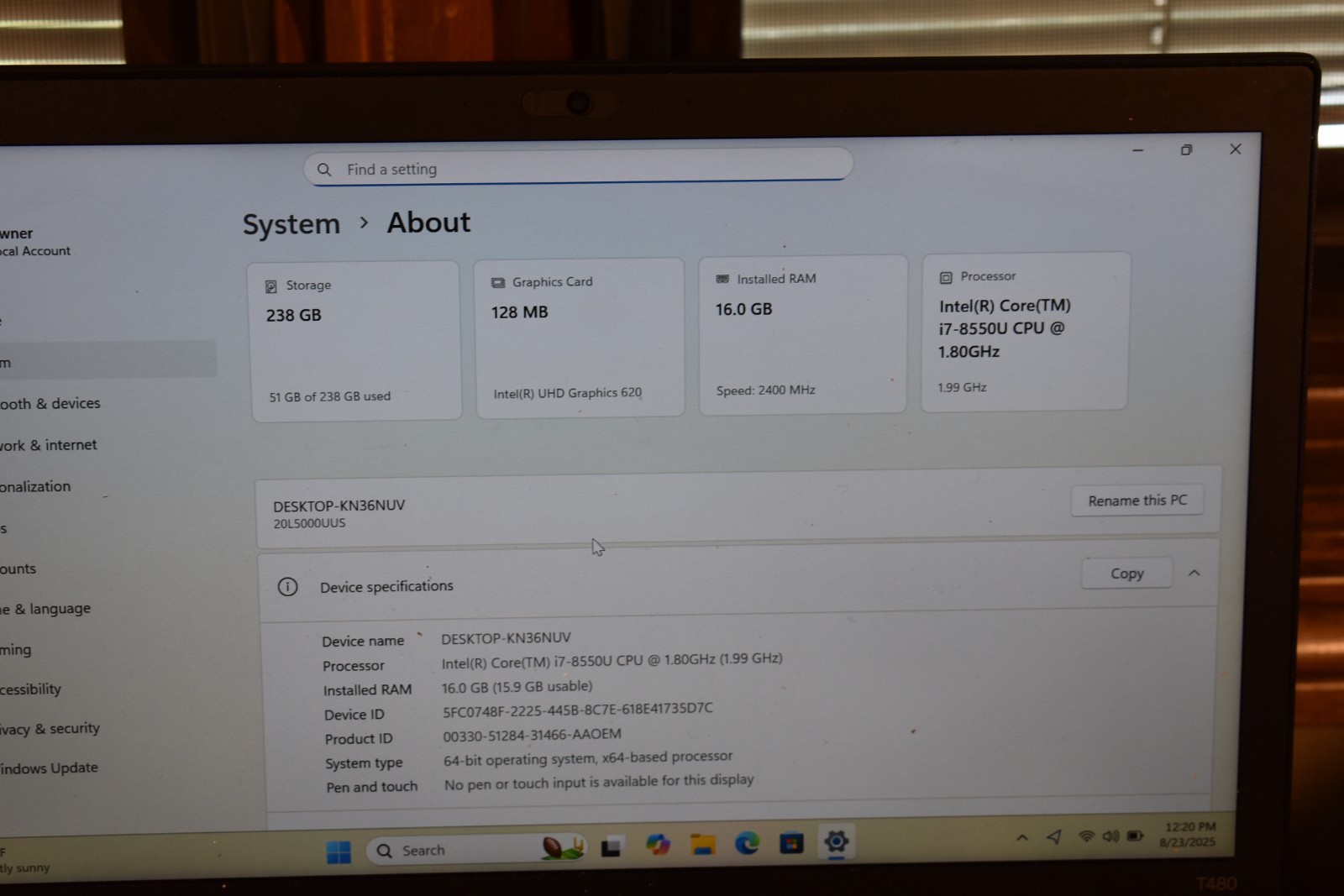This screenshot has width=1344, height=896.
Task: Launch Copilot from the taskbar
Action: click(658, 845)
